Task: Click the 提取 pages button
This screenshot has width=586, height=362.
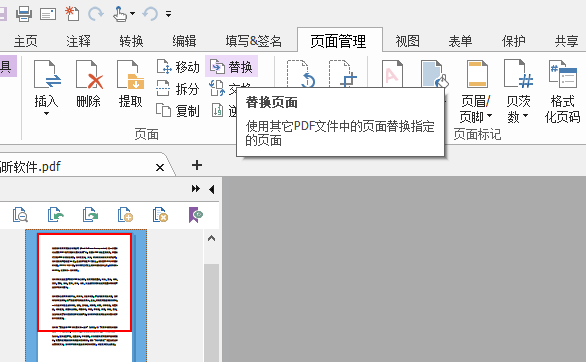Action: (130, 84)
